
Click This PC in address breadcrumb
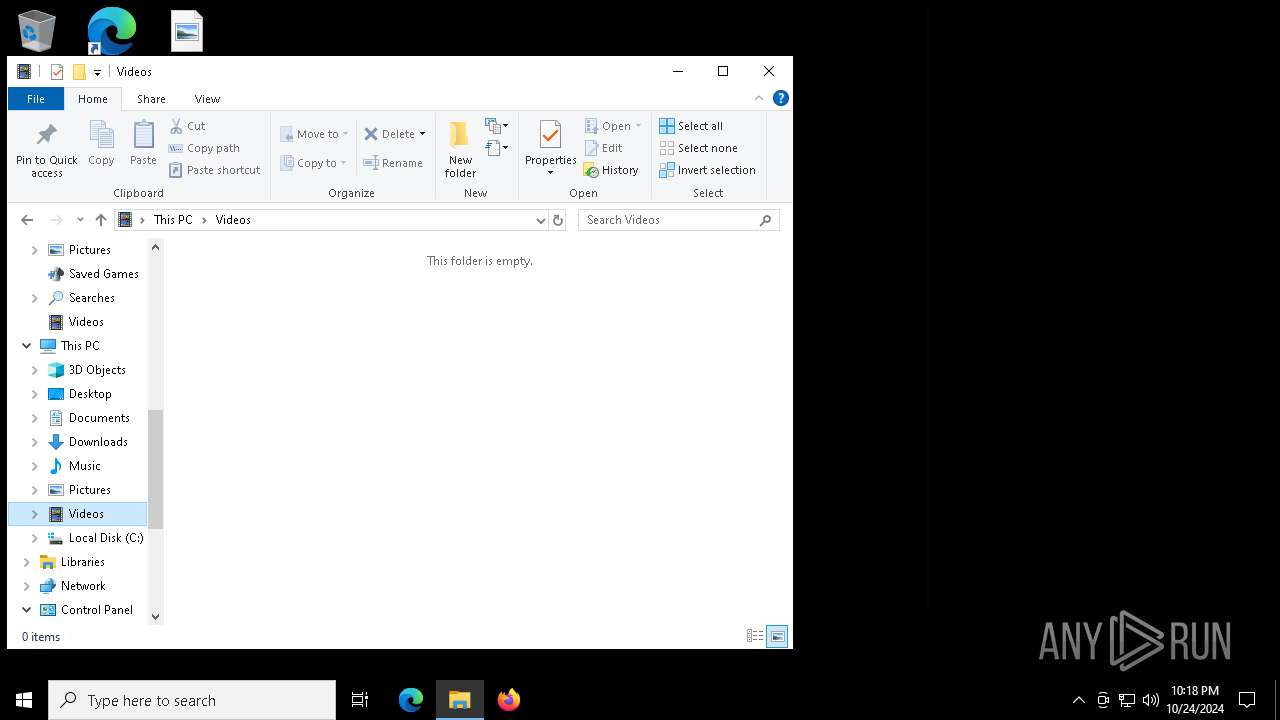point(173,220)
